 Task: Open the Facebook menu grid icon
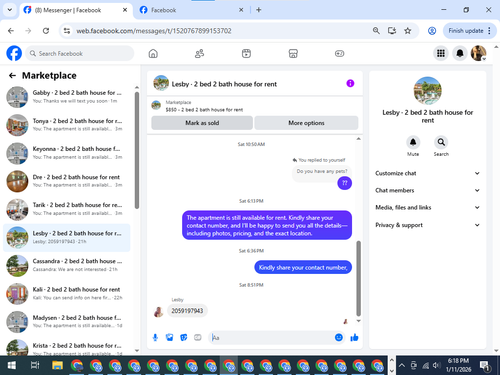[x=441, y=53]
